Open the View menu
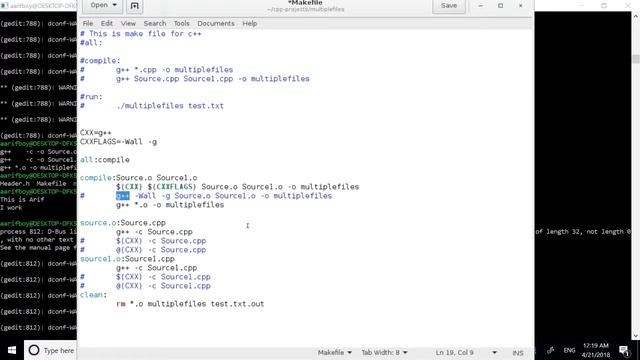Viewport: 640px width, 360px height. pyautogui.click(x=128, y=23)
